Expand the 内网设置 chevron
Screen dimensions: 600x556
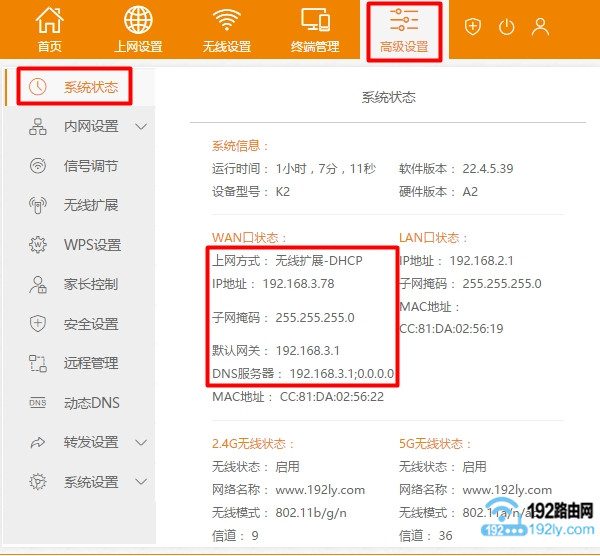pyautogui.click(x=141, y=127)
